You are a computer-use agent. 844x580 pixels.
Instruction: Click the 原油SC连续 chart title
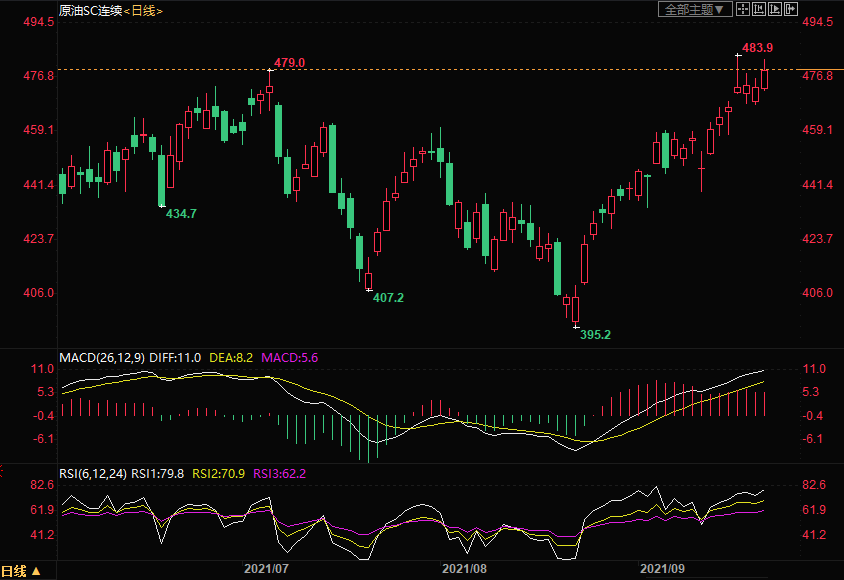click(88, 10)
